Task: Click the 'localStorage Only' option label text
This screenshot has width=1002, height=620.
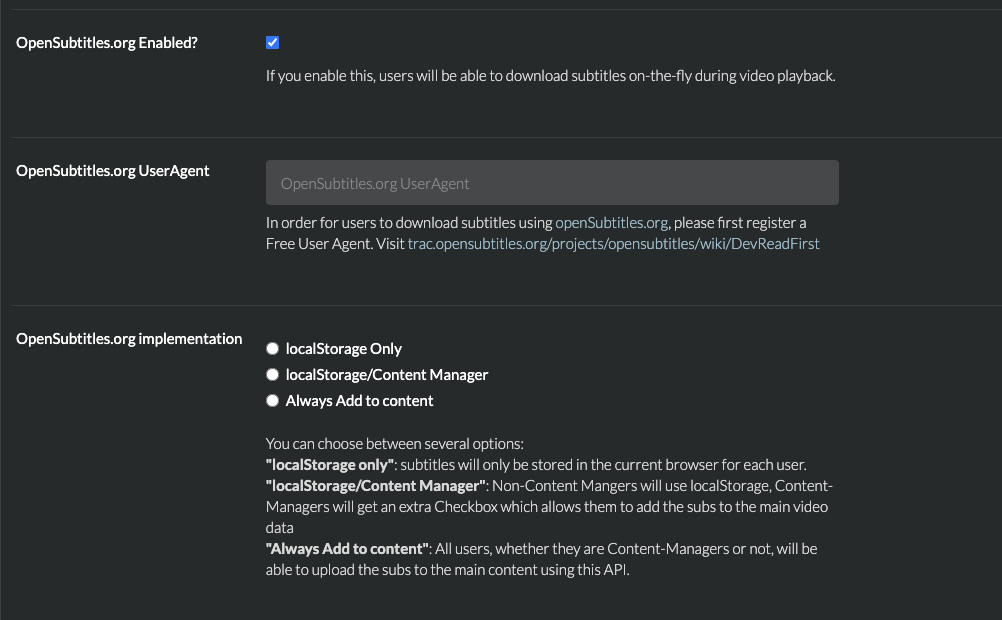Action: pos(343,349)
